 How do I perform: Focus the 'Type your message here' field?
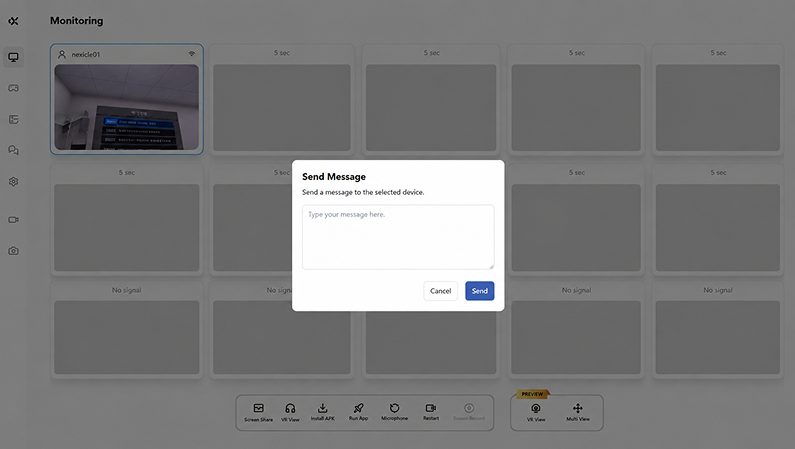[x=398, y=237]
